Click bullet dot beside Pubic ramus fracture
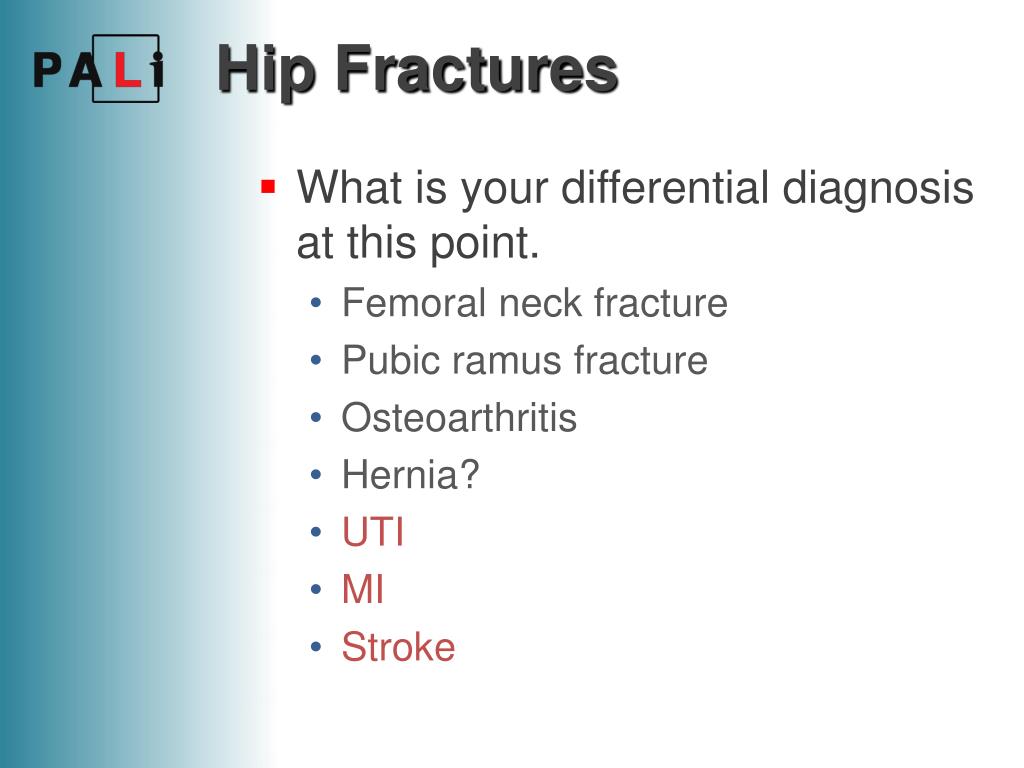1024x768 pixels. [x=317, y=360]
